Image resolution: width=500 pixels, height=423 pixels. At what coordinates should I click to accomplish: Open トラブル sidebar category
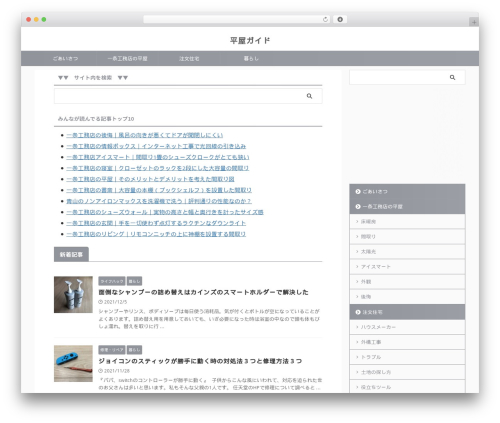point(407,357)
